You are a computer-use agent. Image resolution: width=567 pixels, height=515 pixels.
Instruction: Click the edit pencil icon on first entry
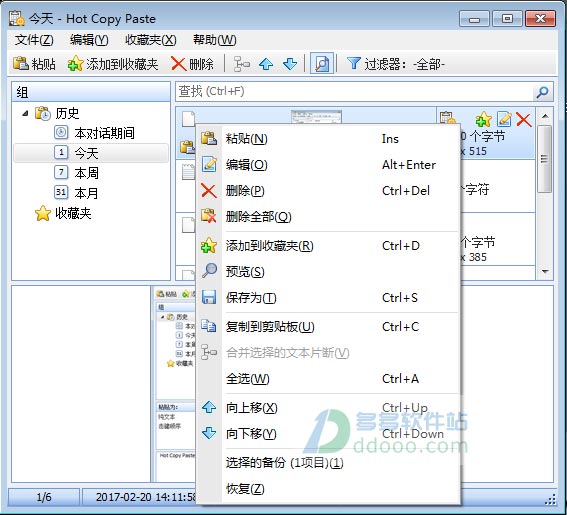click(504, 119)
